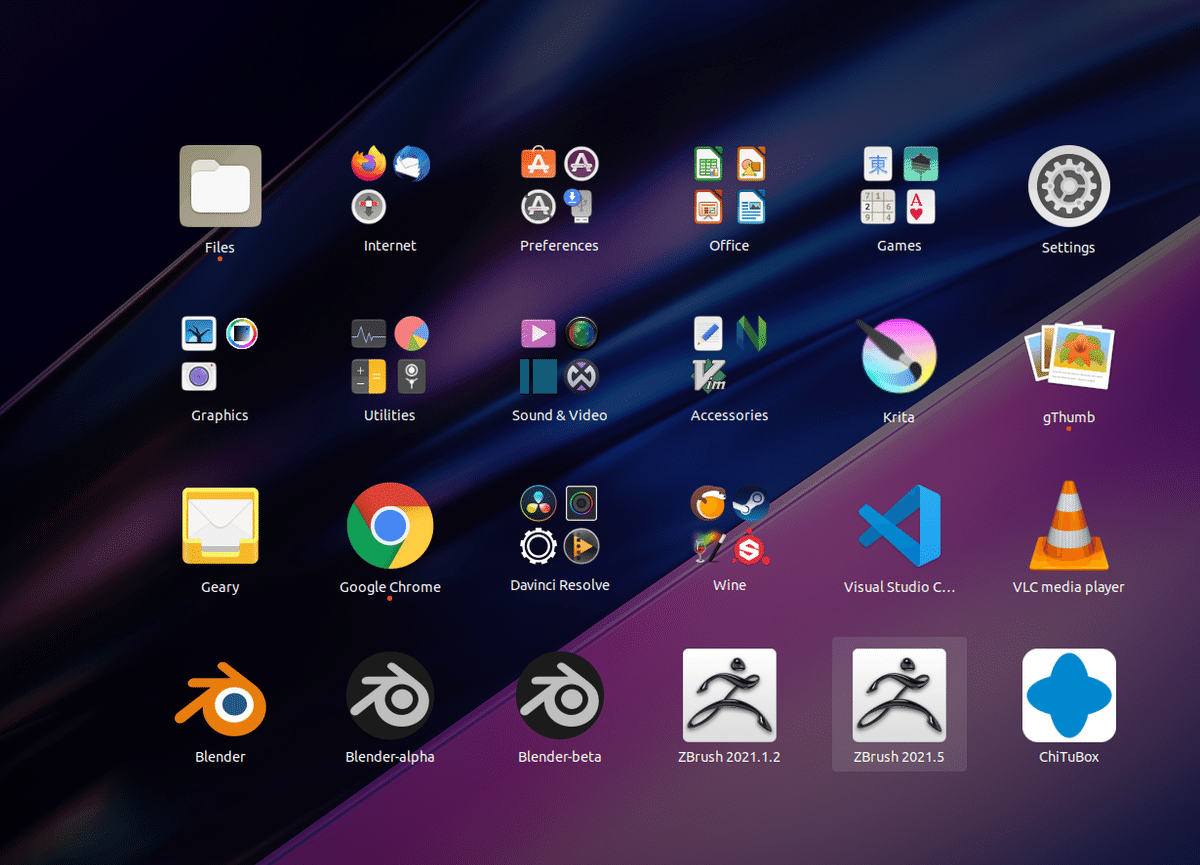
Task: Open the Wine app folder
Action: point(730,525)
